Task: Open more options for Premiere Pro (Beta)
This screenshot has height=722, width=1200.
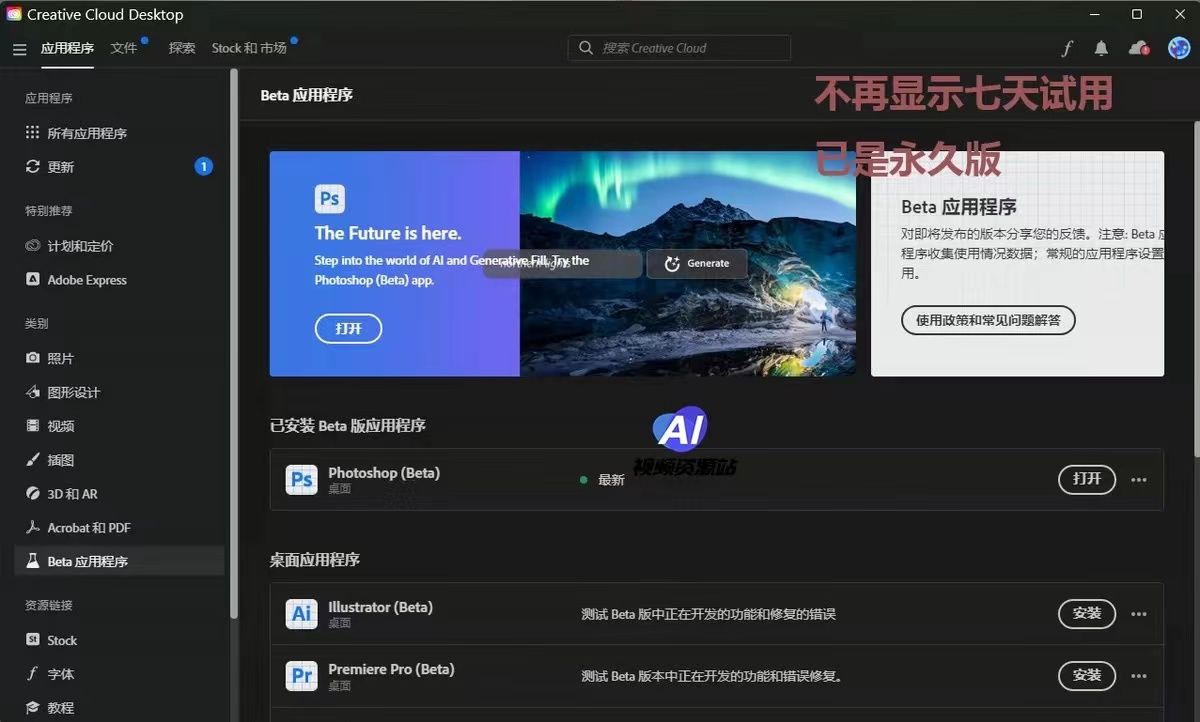Action: click(x=1139, y=676)
